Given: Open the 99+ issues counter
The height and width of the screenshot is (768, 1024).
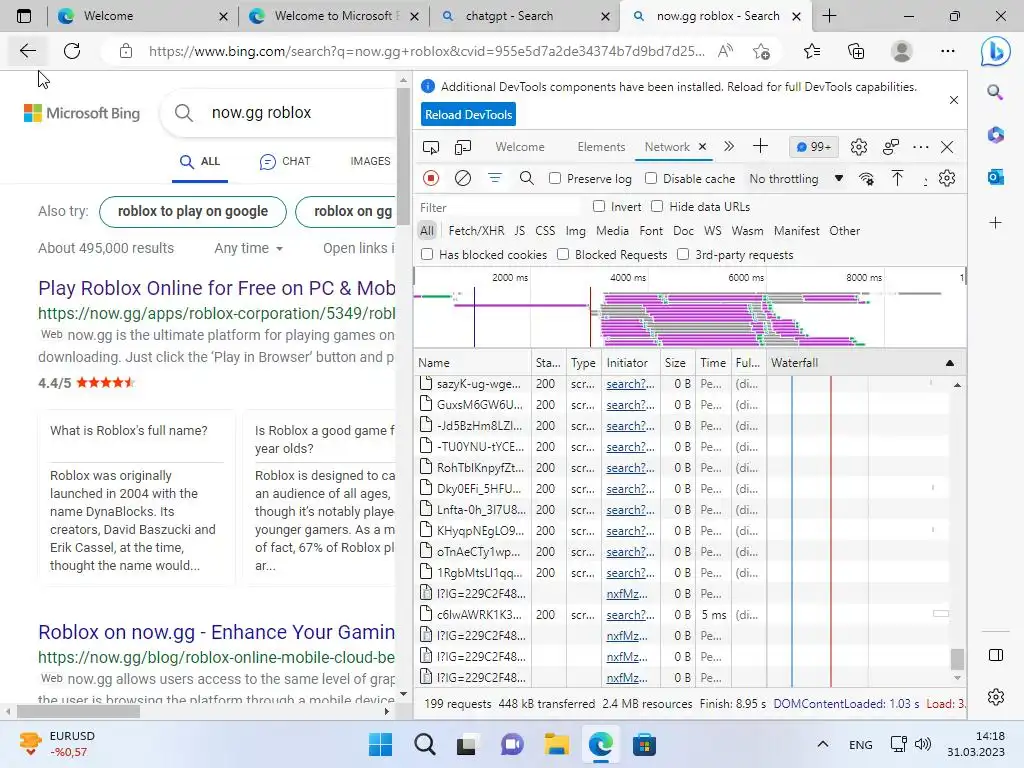Looking at the screenshot, I should pyautogui.click(x=813, y=147).
